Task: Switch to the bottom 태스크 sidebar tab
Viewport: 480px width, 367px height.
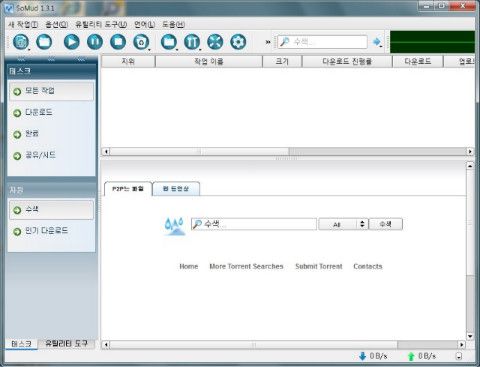Action: [21, 344]
